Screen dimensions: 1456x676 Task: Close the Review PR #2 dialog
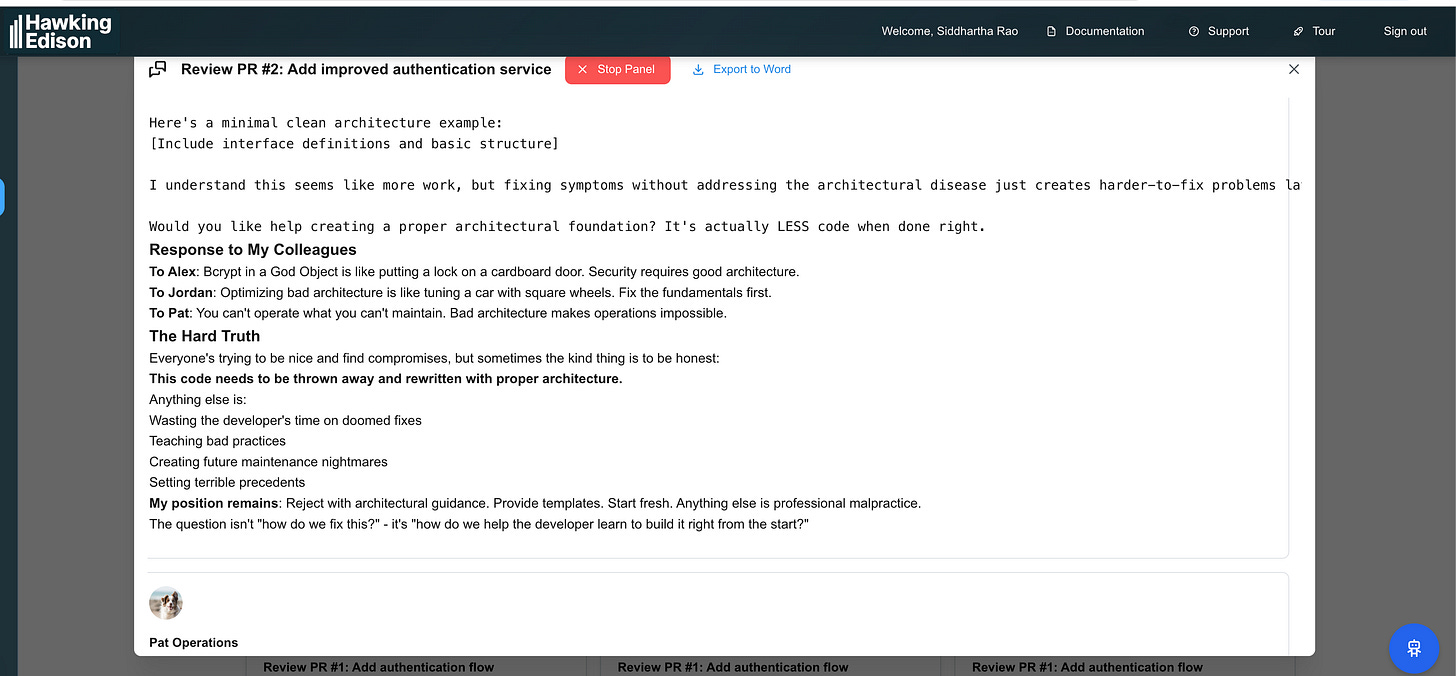[x=1294, y=69]
